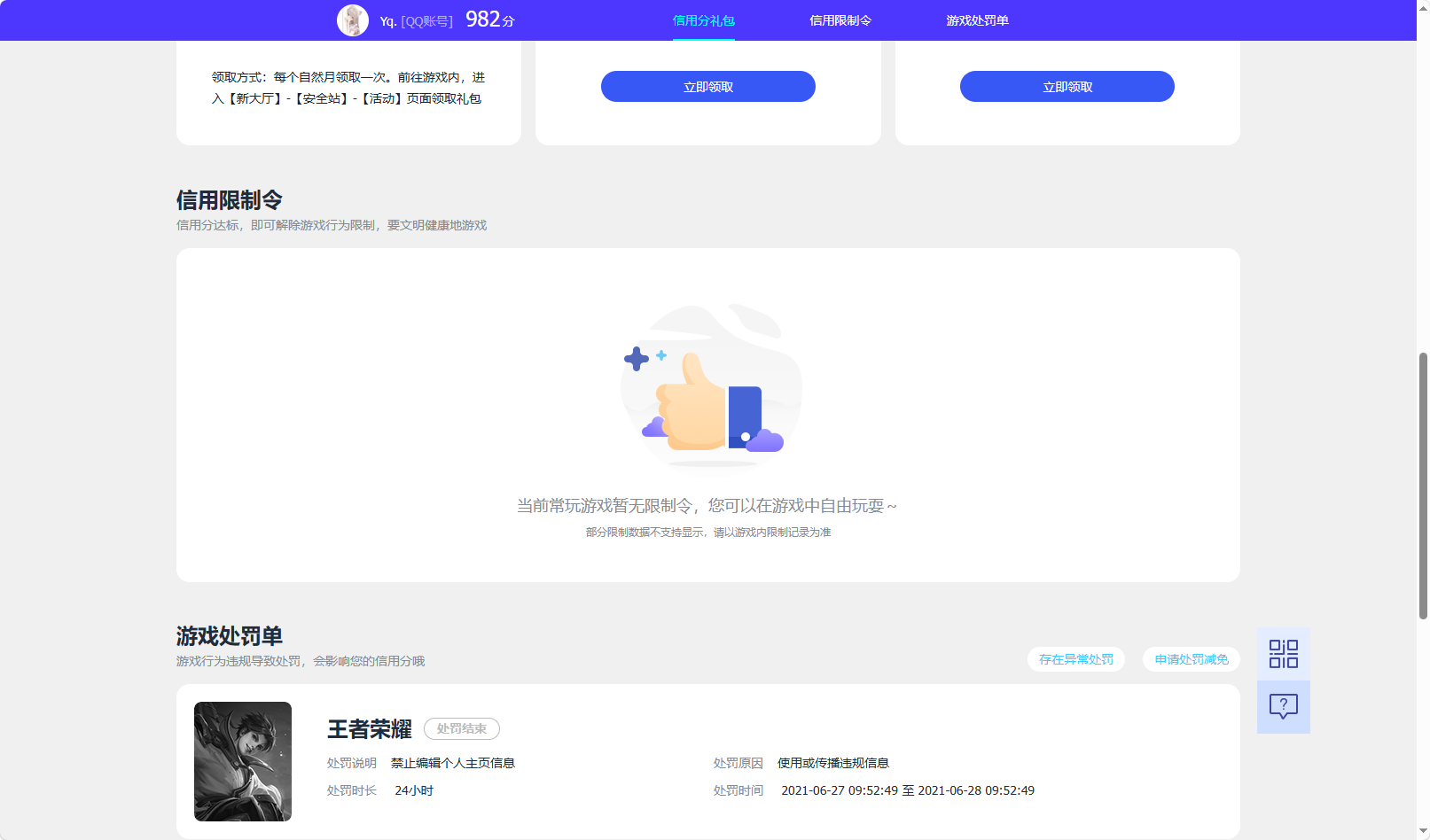
Task: Click 申请处罚减免 to request penalty reduction
Action: point(1191,659)
